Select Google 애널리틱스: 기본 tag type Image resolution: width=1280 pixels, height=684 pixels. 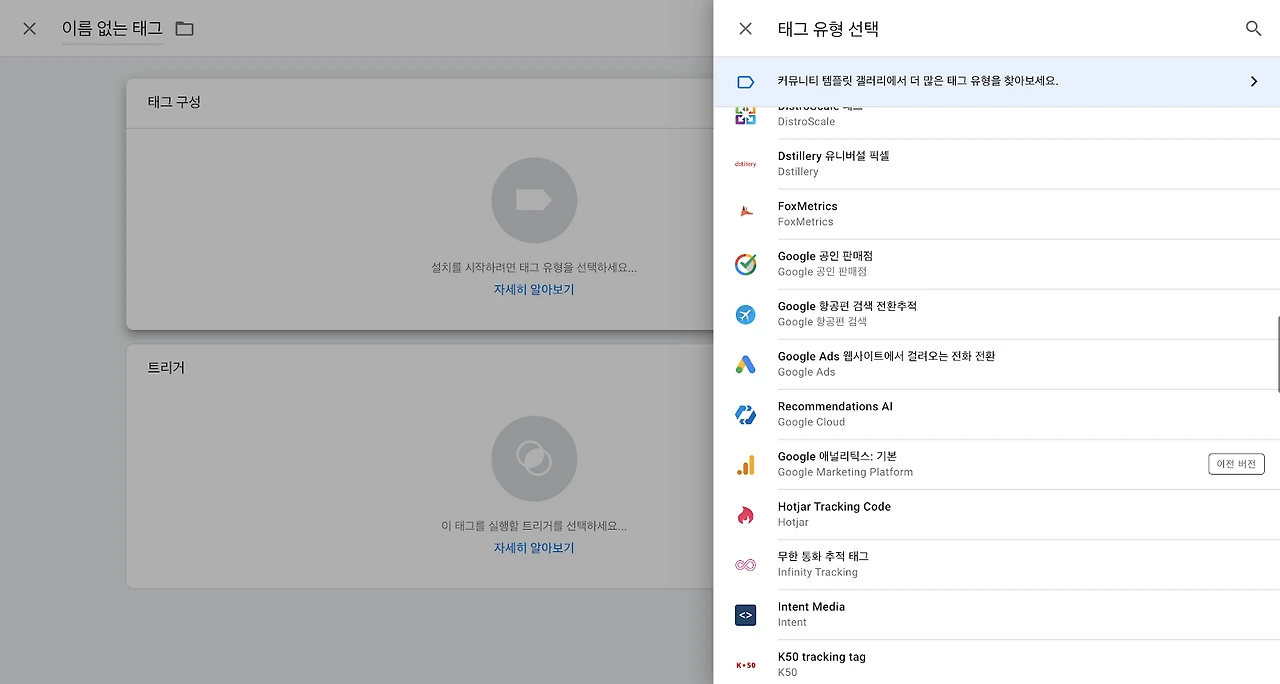click(x=996, y=464)
